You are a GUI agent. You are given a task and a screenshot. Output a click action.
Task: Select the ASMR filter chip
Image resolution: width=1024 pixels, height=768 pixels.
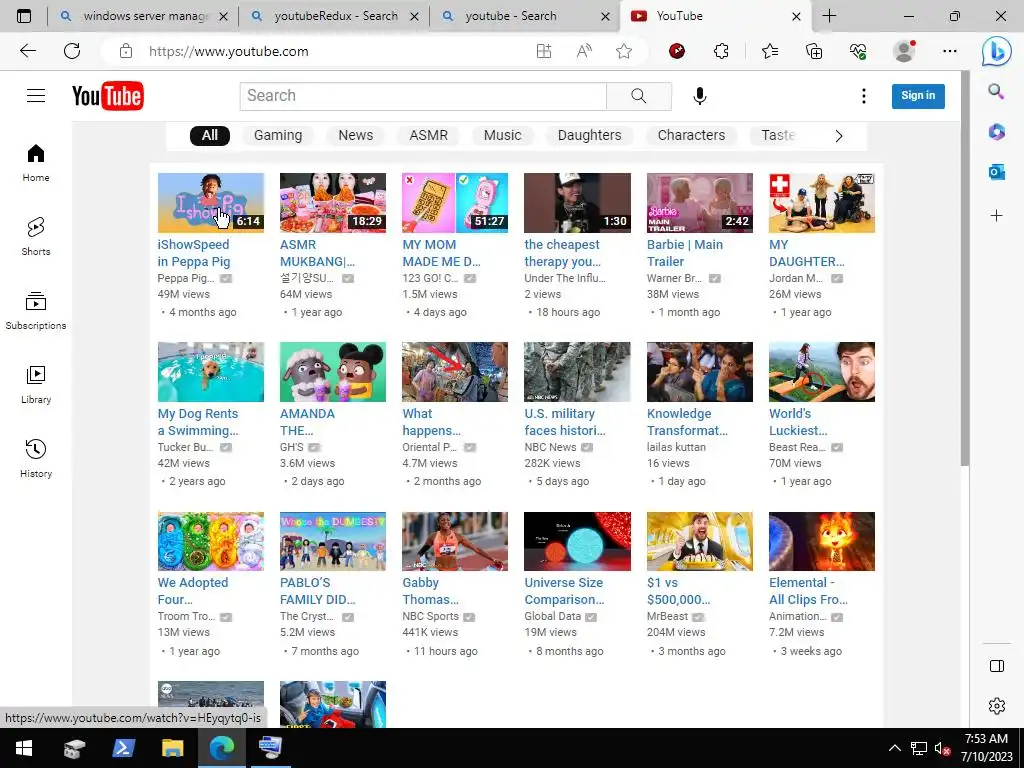(x=428, y=135)
